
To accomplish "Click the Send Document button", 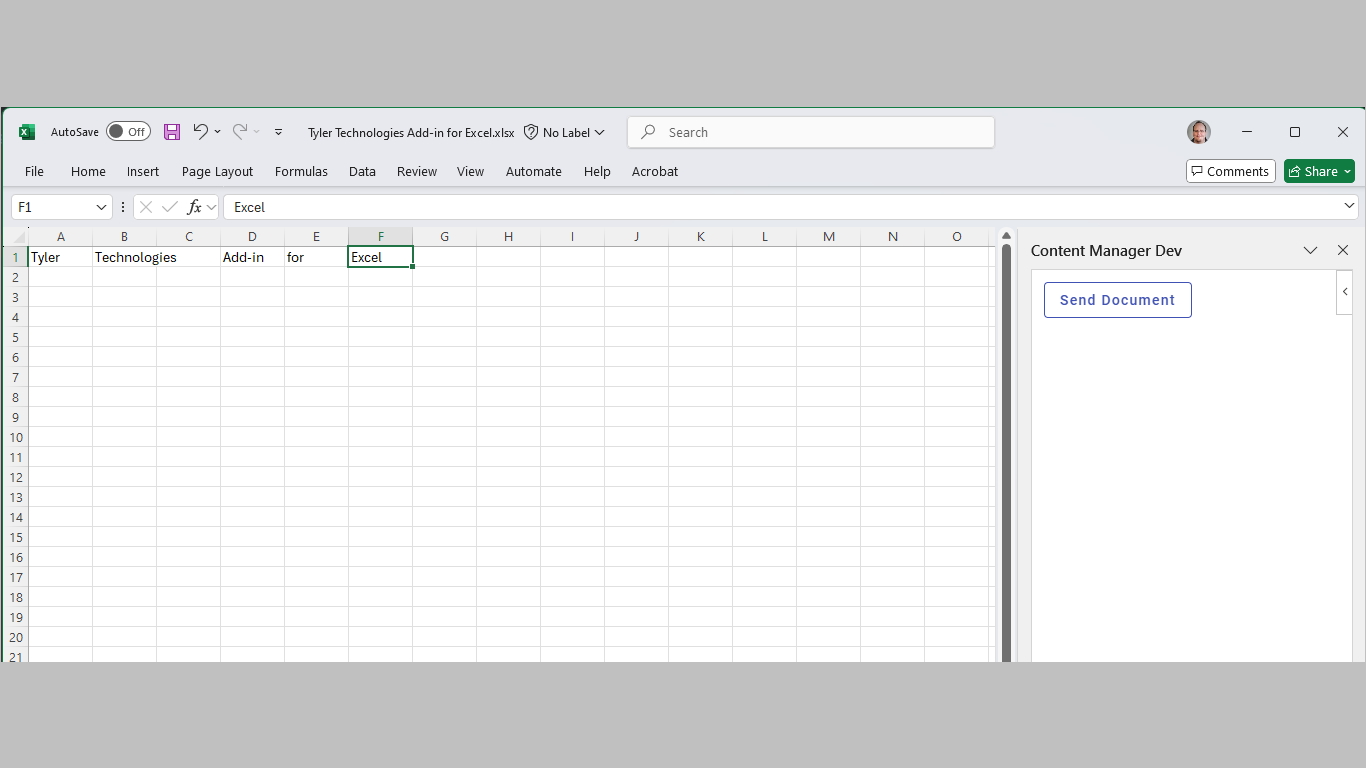I will pyautogui.click(x=1118, y=300).
